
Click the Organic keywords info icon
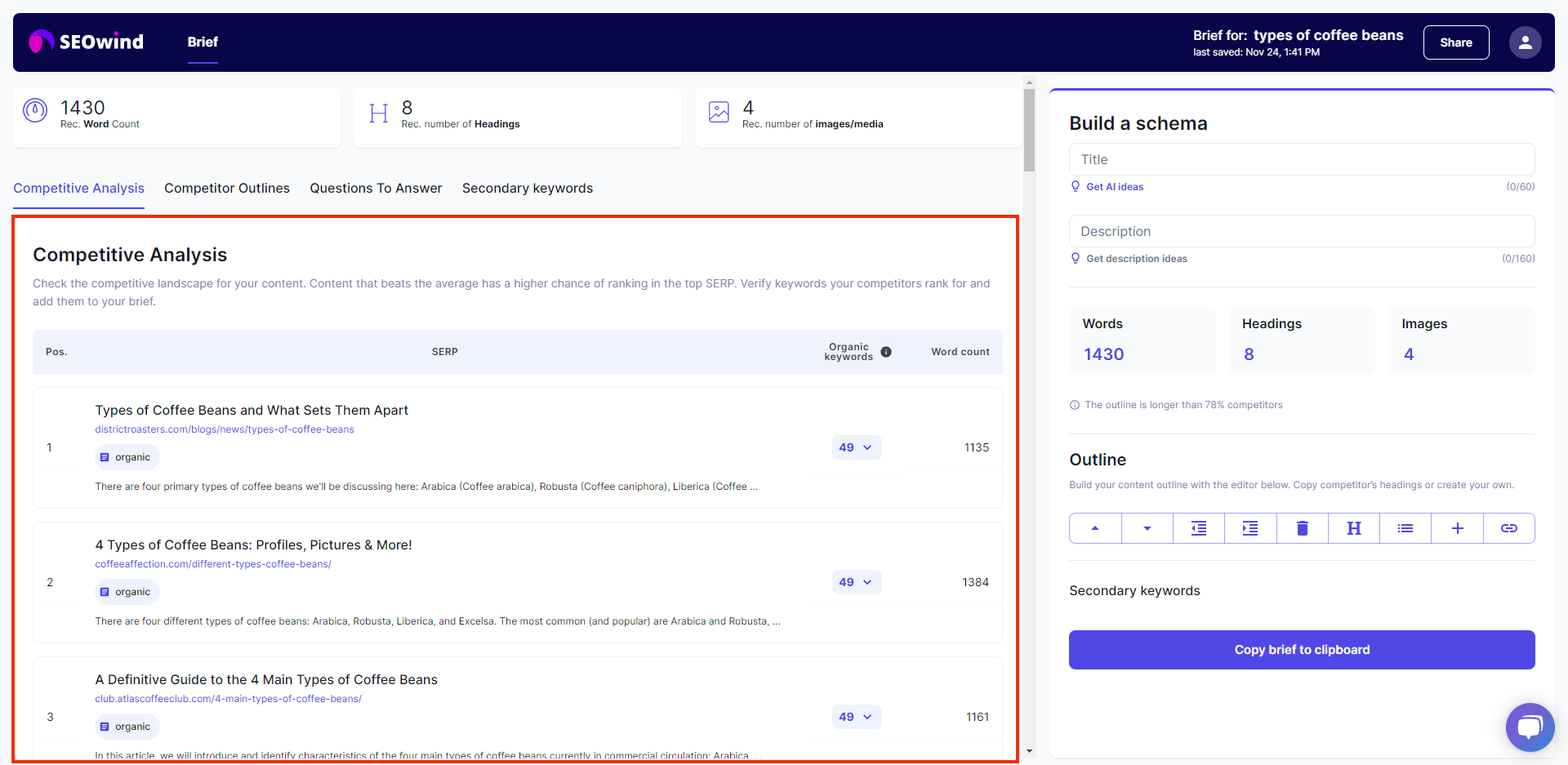[x=886, y=352]
